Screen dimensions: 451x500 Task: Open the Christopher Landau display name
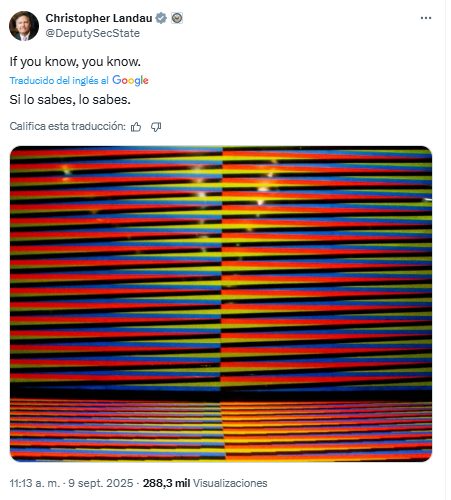[99, 18]
